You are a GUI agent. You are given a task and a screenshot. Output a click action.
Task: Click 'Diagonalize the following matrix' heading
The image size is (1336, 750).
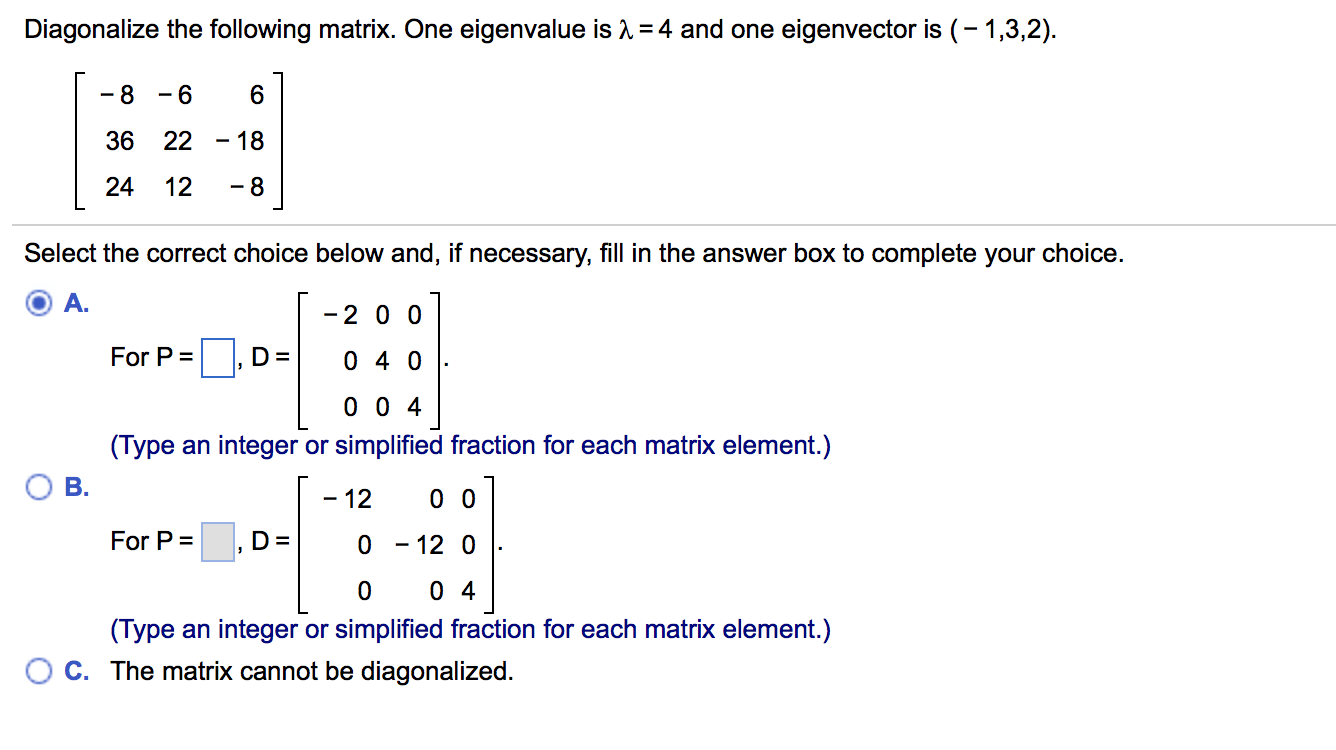tap(200, 29)
